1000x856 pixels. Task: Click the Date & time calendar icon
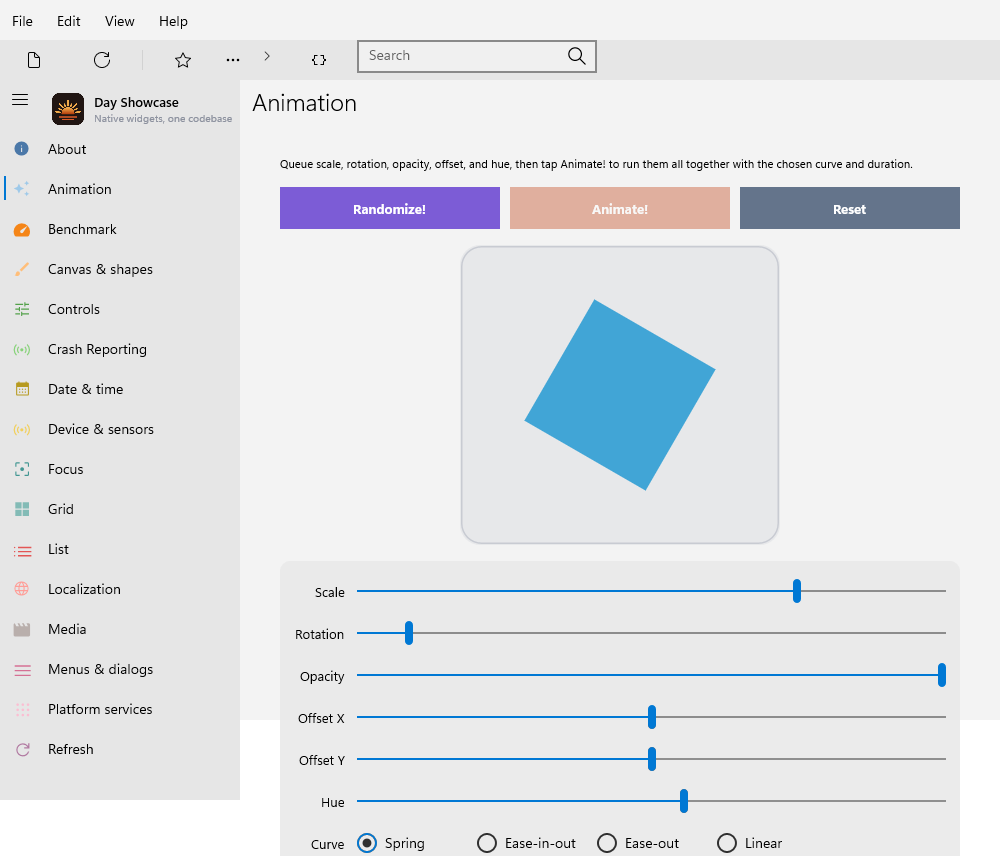22,389
